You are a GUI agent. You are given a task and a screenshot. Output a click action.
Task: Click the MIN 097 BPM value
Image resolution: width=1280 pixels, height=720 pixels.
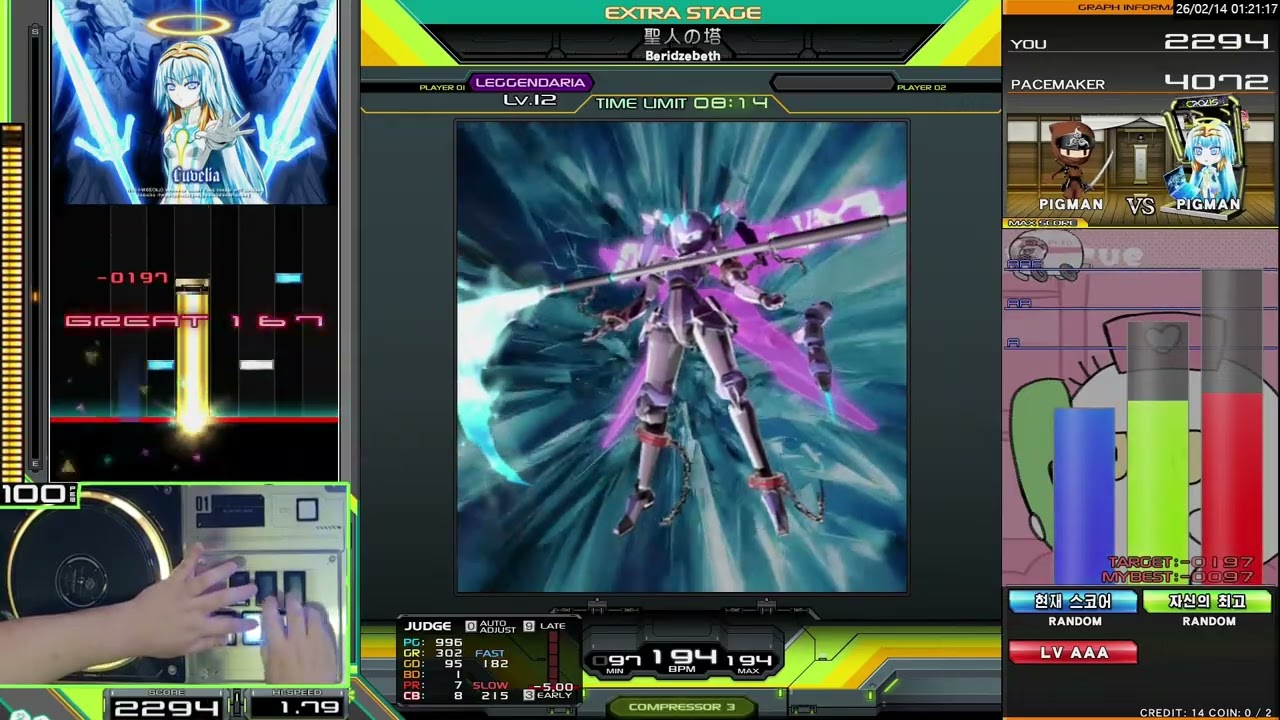pyautogui.click(x=617, y=662)
